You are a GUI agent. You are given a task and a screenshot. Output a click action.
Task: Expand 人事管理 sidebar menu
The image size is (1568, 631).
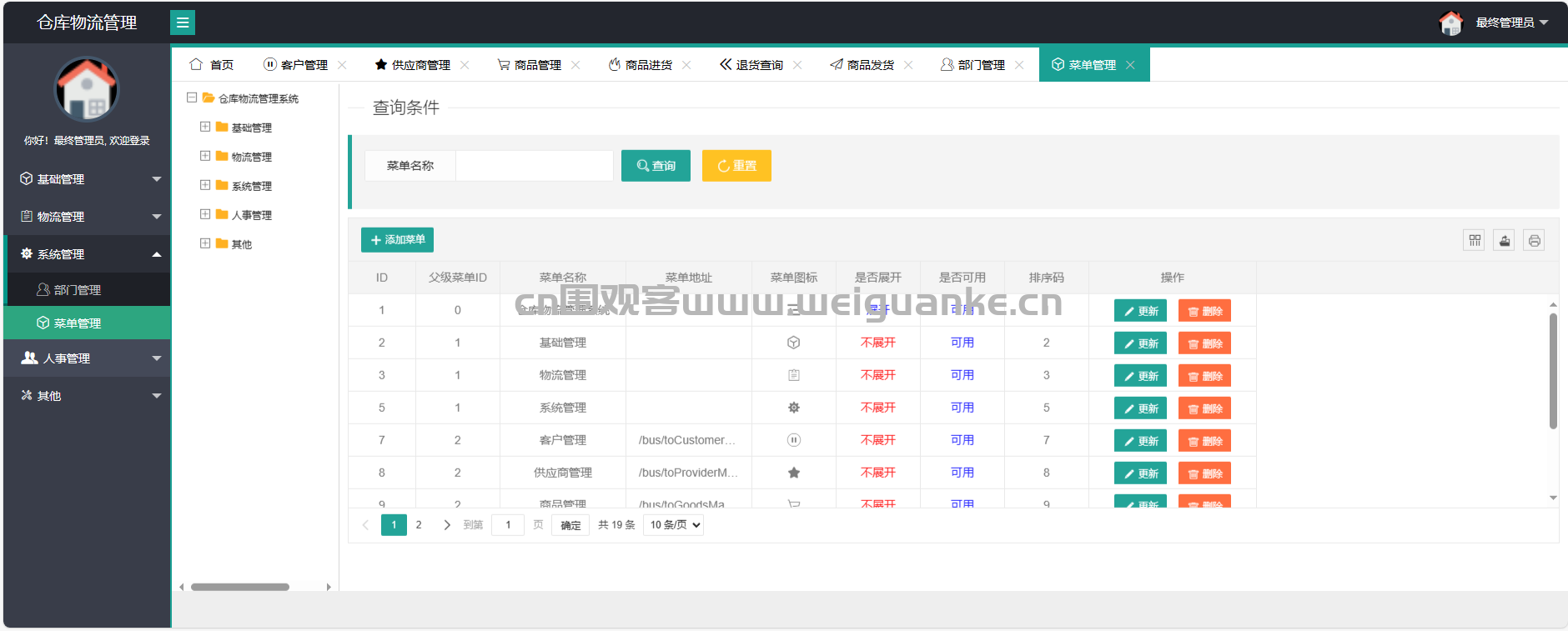tap(87, 358)
